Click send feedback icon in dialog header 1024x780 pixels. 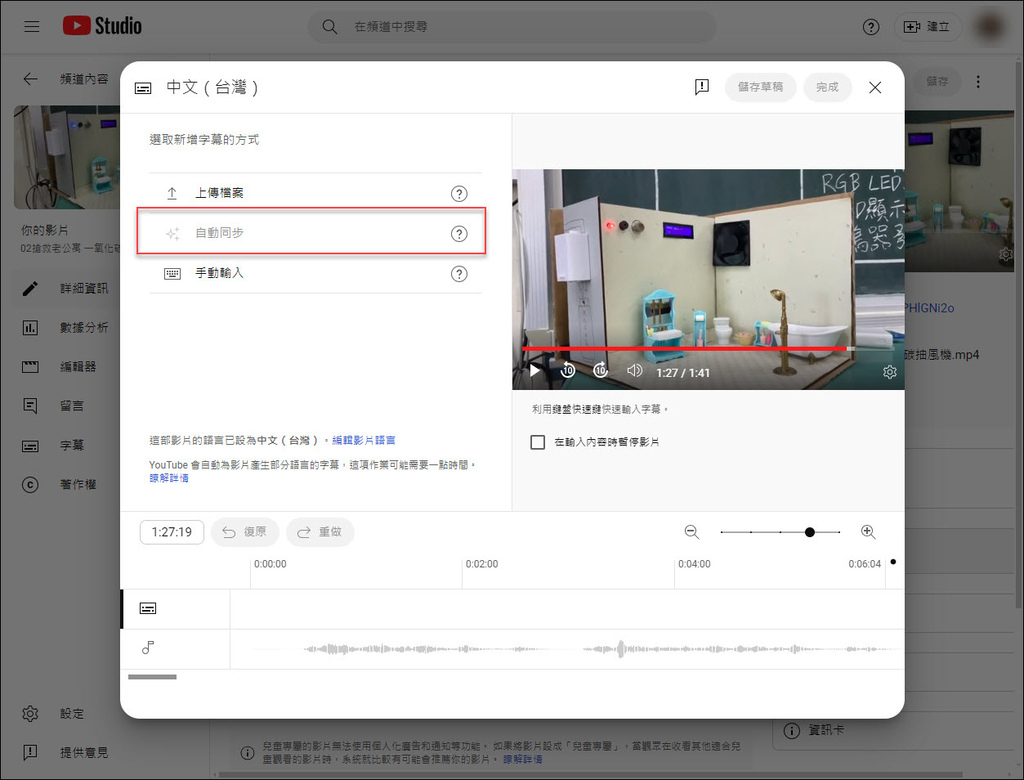702,87
